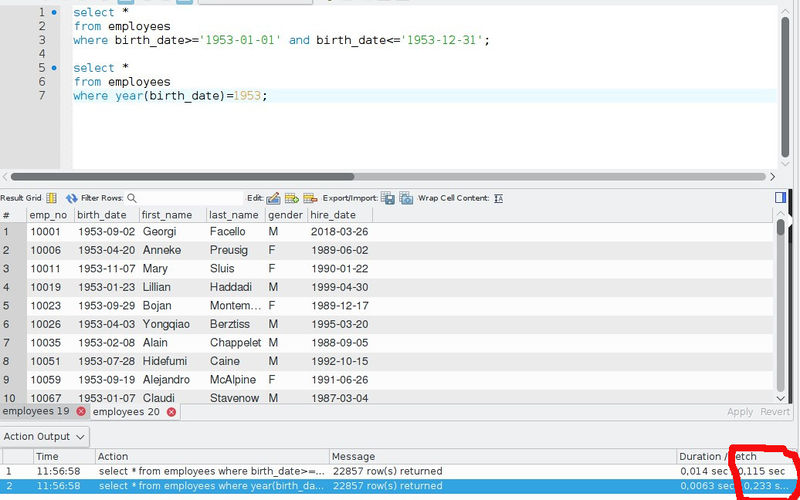Sort by the gender column header
The width and height of the screenshot is (800, 500).
click(286, 215)
